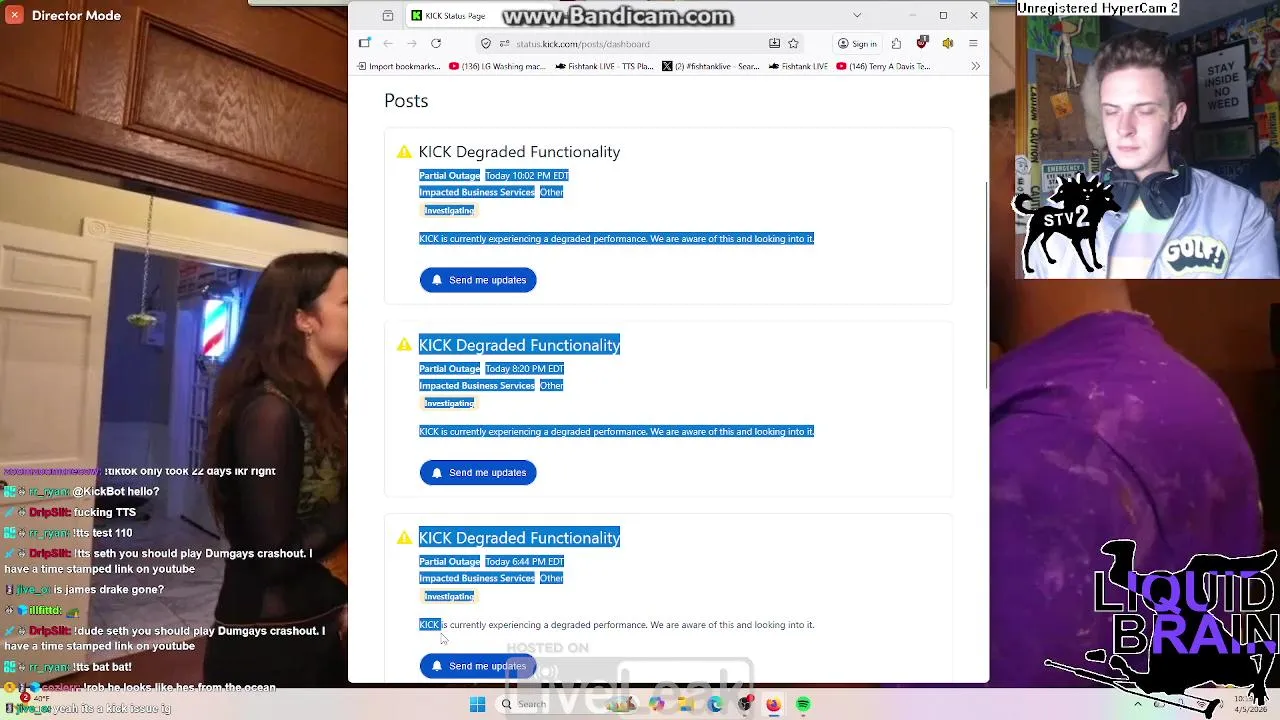Open #fishtanklive X search bookmark
Viewport: 1280px width, 720px height.
711,66
